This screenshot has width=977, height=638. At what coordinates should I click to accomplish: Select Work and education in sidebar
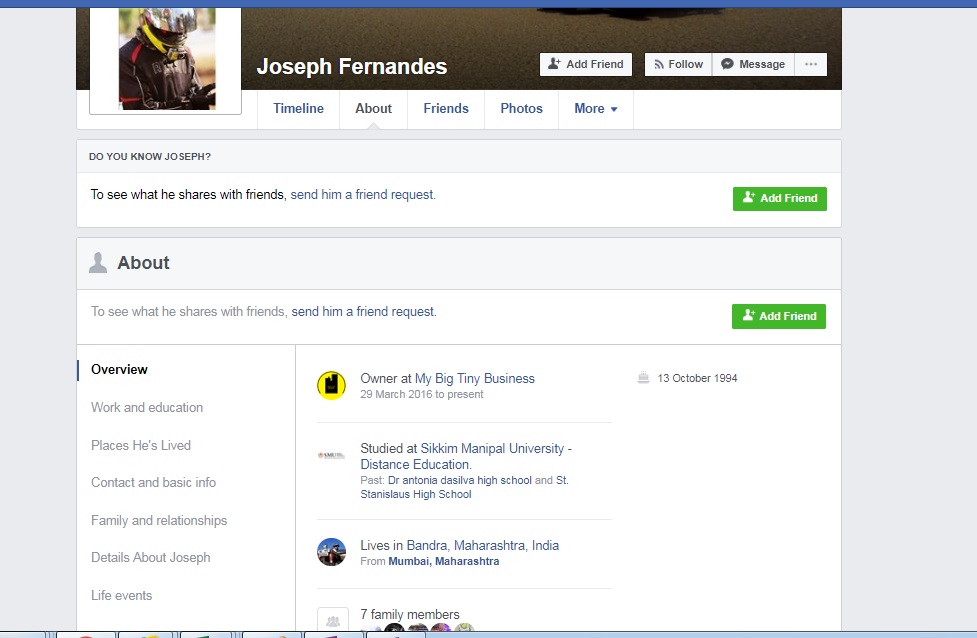[x=147, y=407]
